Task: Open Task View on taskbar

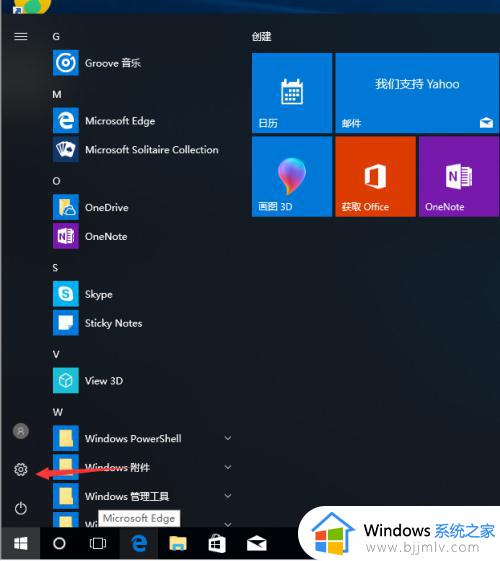Action: [x=98, y=544]
